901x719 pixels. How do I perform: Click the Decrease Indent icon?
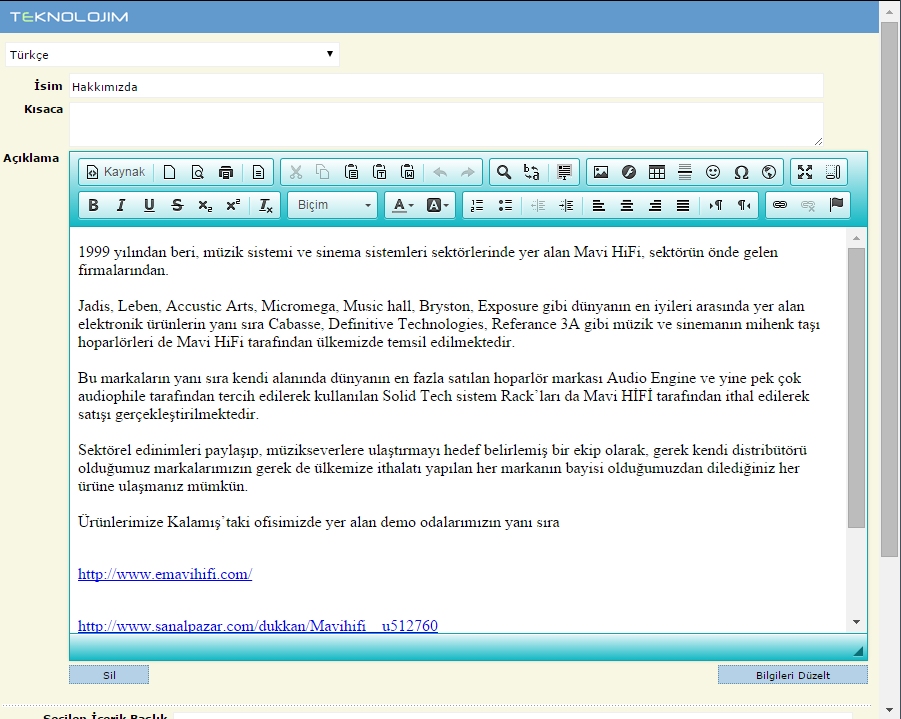coord(538,205)
